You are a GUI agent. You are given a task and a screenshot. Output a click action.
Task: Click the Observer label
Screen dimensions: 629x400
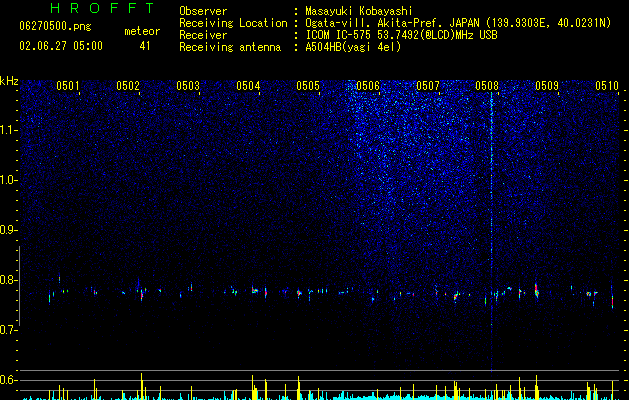pos(203,11)
